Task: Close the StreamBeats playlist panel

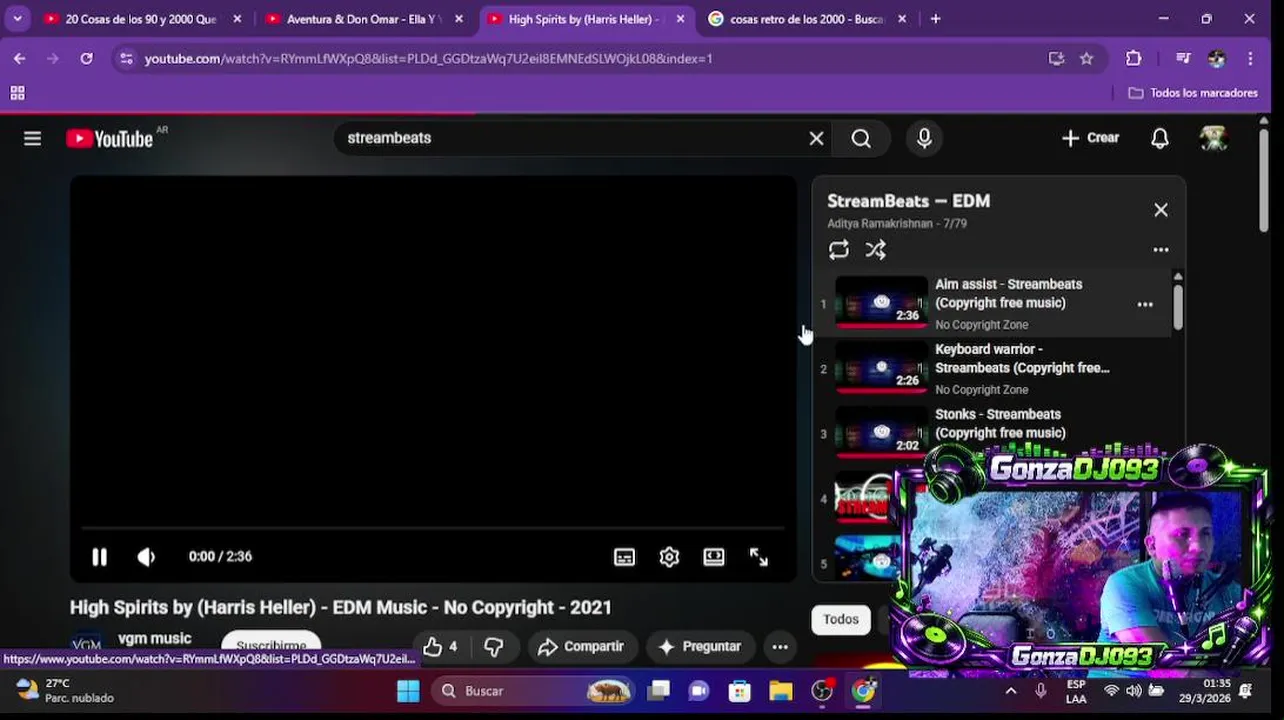Action: pos(1160,210)
